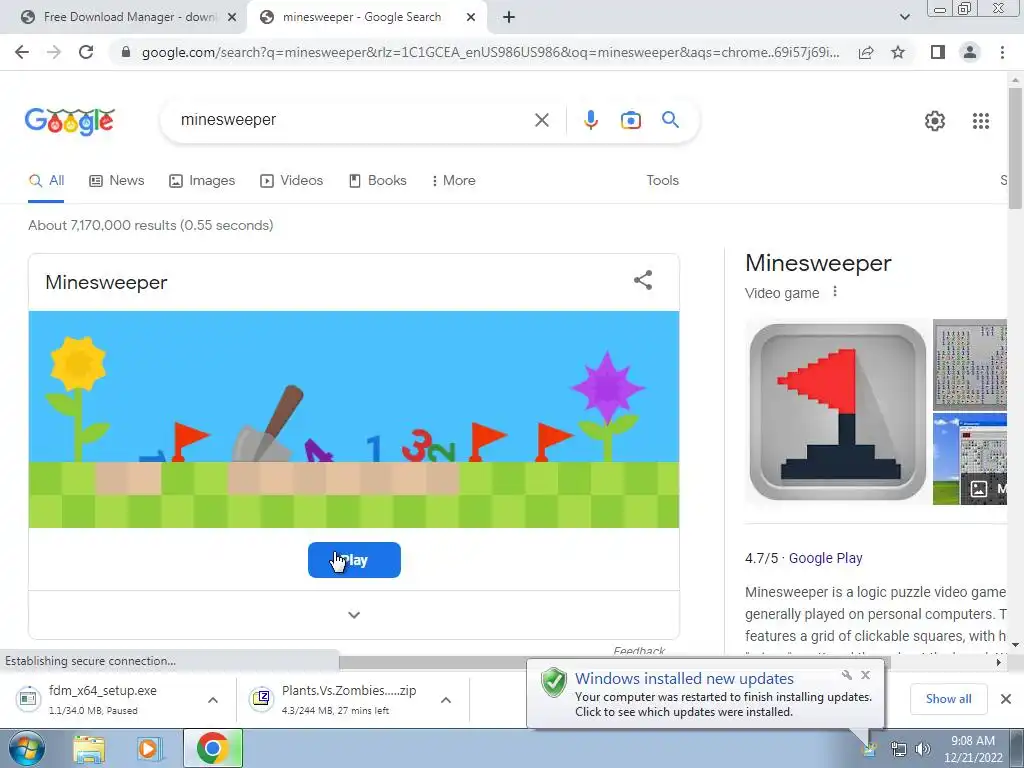This screenshot has height=768, width=1024.
Task: Click the address bar URL
Action: click(490, 52)
